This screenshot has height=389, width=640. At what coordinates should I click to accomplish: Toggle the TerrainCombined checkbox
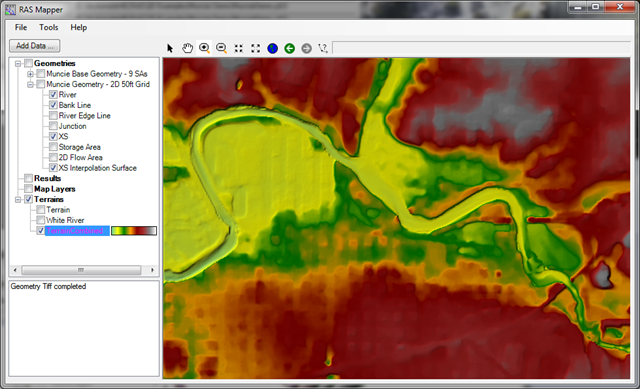click(x=40, y=231)
